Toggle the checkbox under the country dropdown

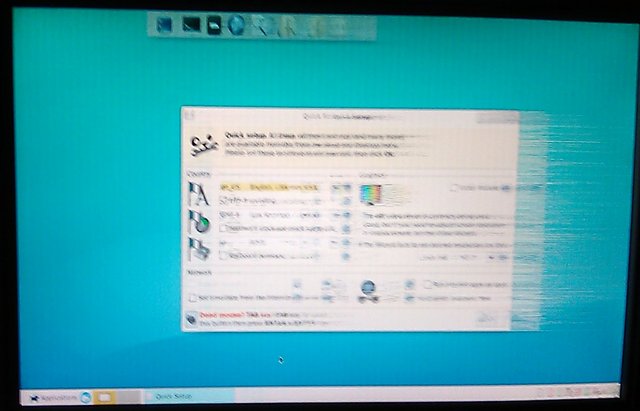(224, 200)
